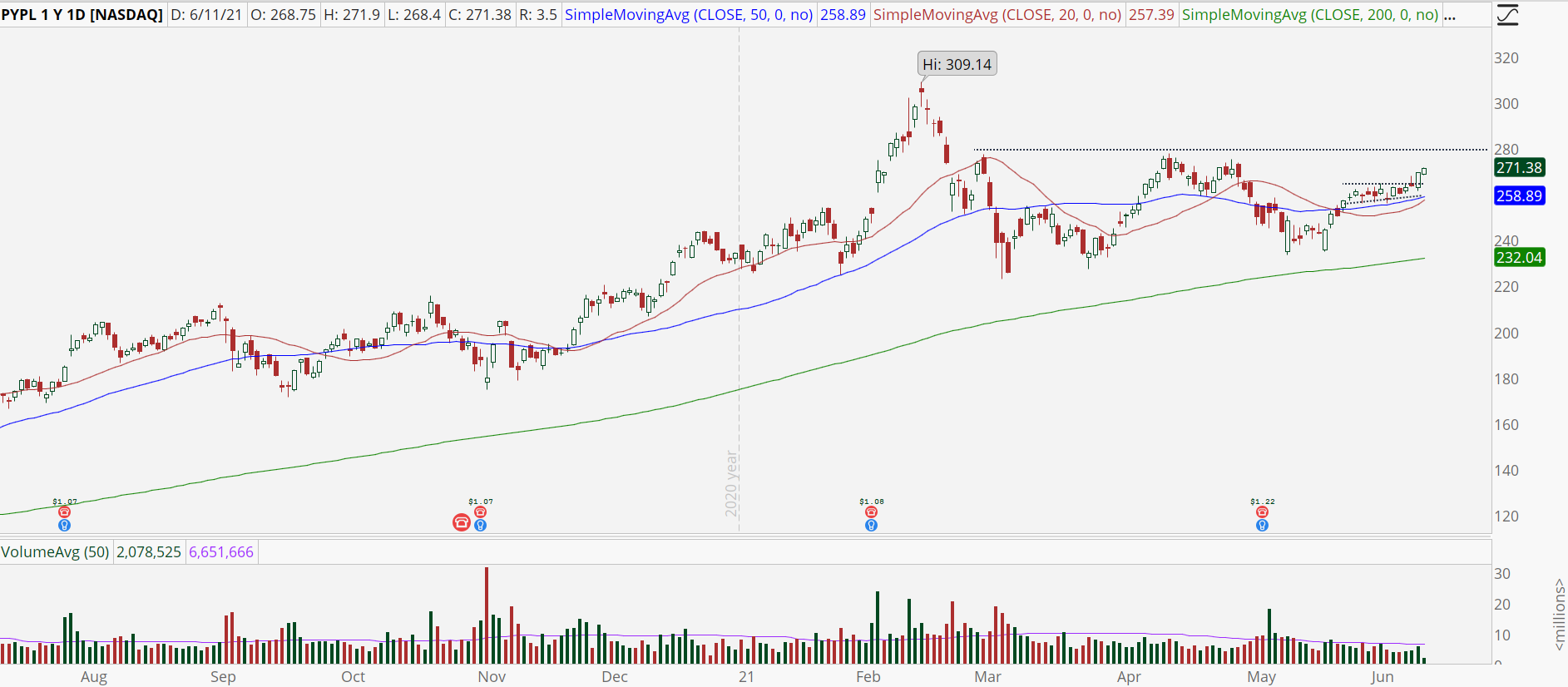
Task: Click the May label on the time axis
Action: pos(1262,677)
